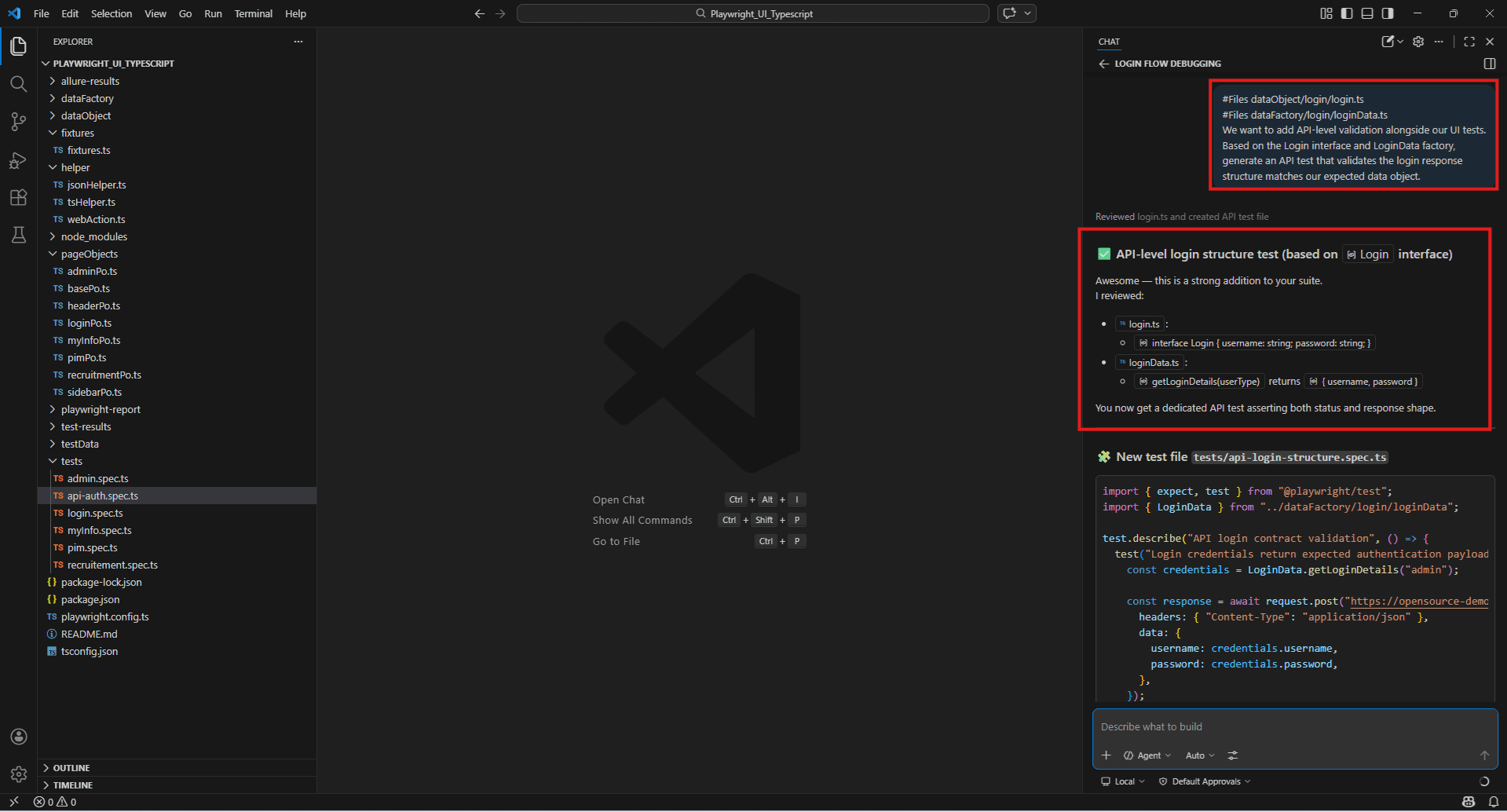Image resolution: width=1507 pixels, height=812 pixels.
Task: Open the Extensions view
Action: point(19,197)
